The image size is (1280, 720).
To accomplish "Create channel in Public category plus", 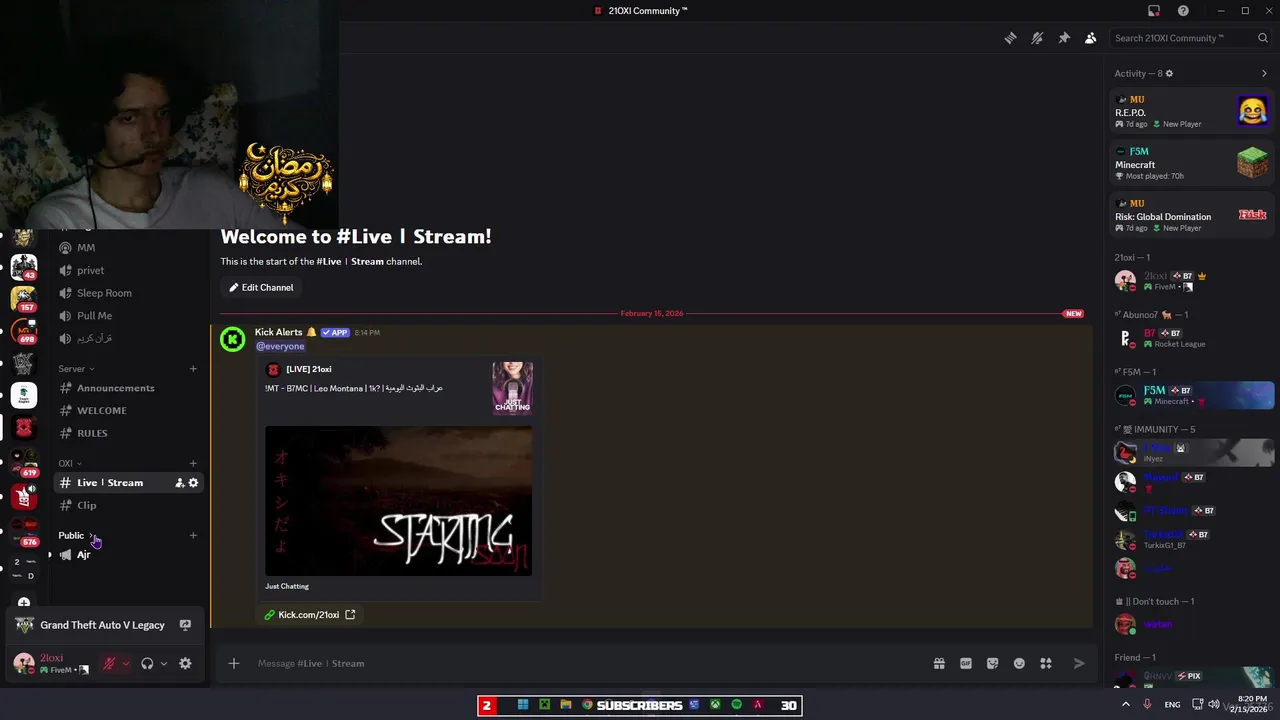I will coord(193,535).
